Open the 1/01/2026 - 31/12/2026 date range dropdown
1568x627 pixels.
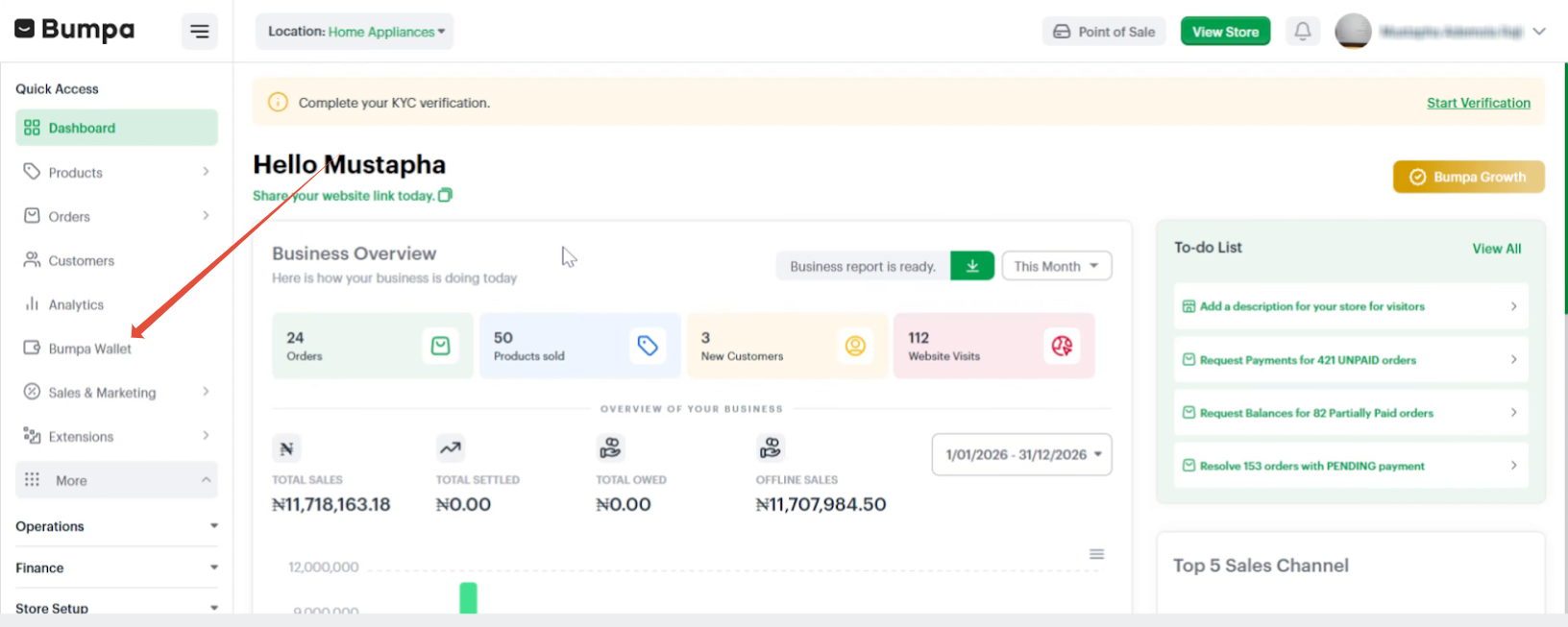[1021, 454]
